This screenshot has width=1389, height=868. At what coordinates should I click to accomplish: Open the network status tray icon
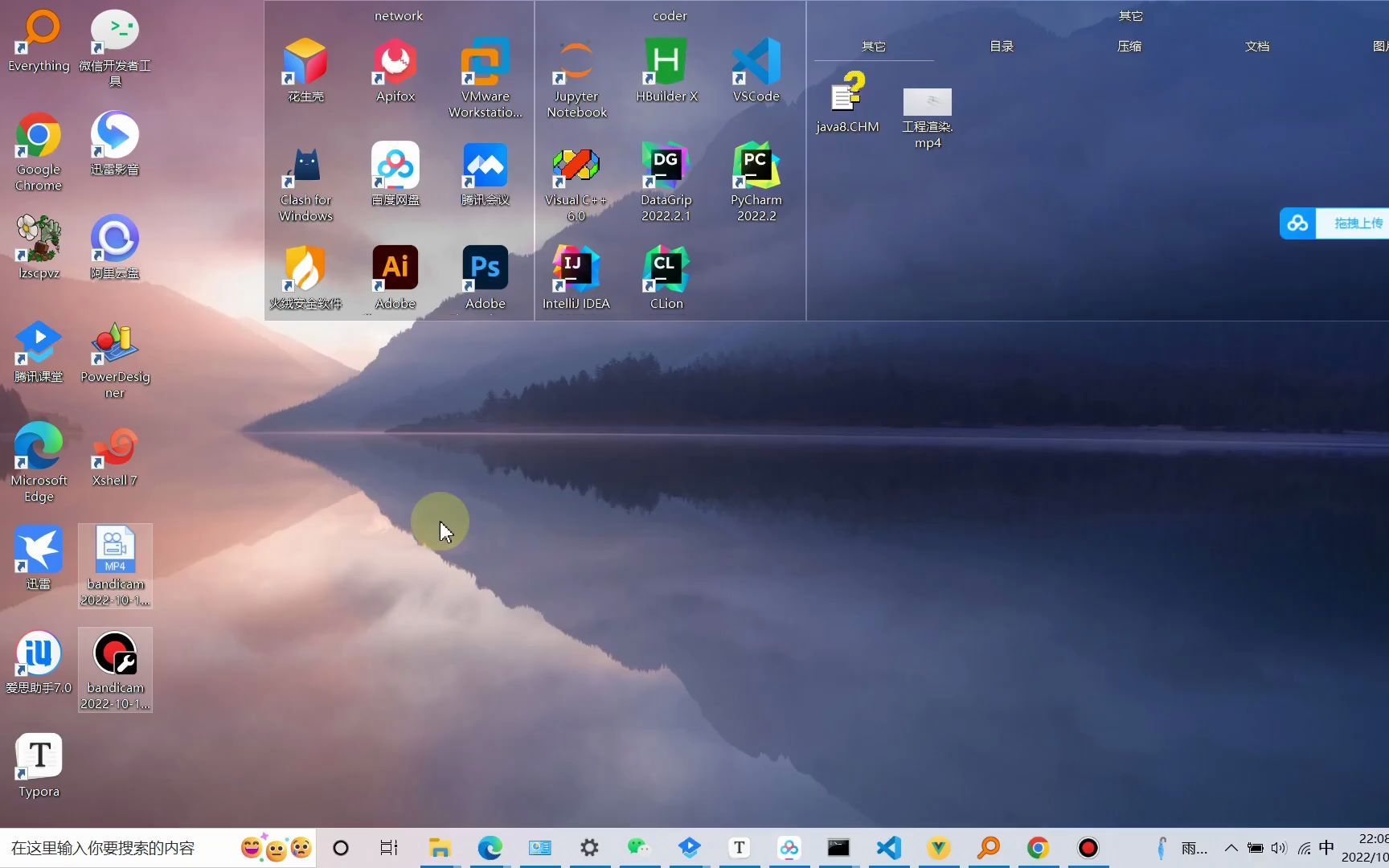click(1304, 848)
